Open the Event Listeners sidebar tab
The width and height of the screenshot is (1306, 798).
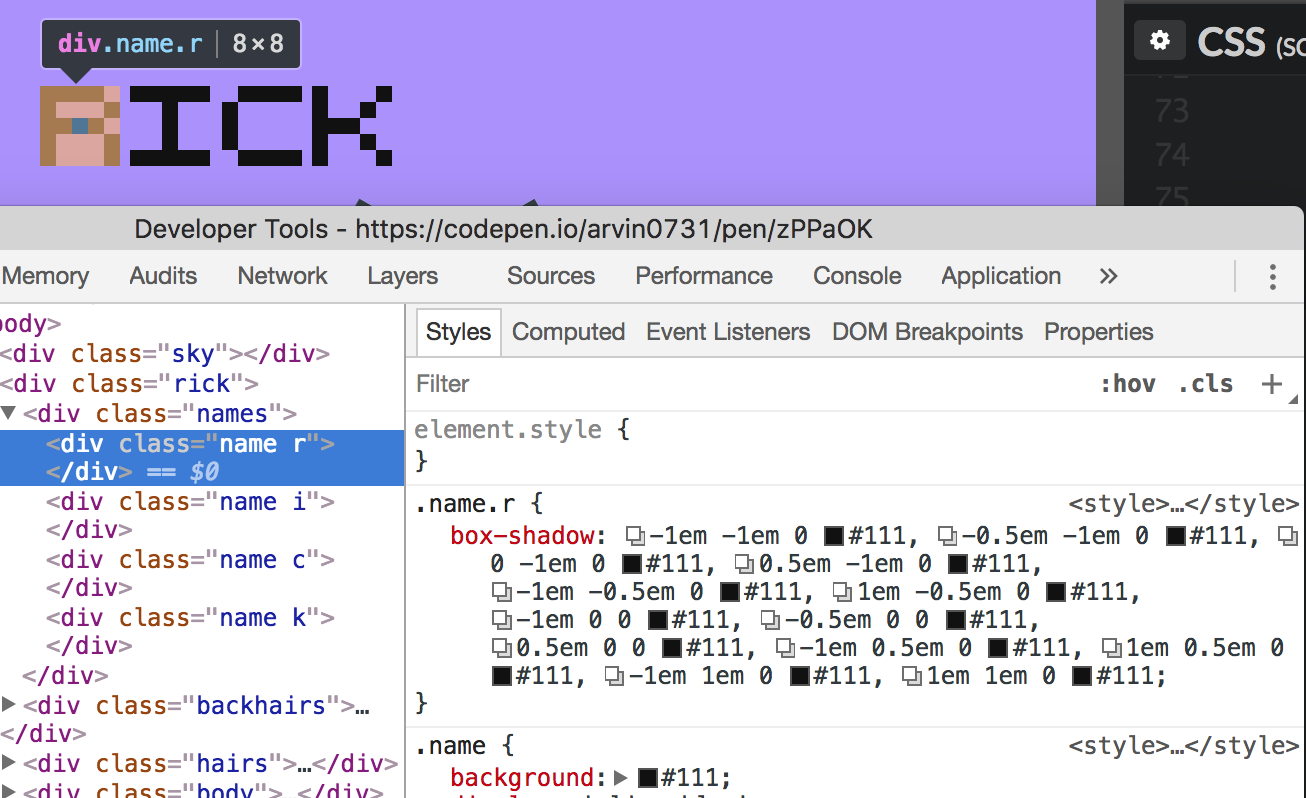point(728,332)
